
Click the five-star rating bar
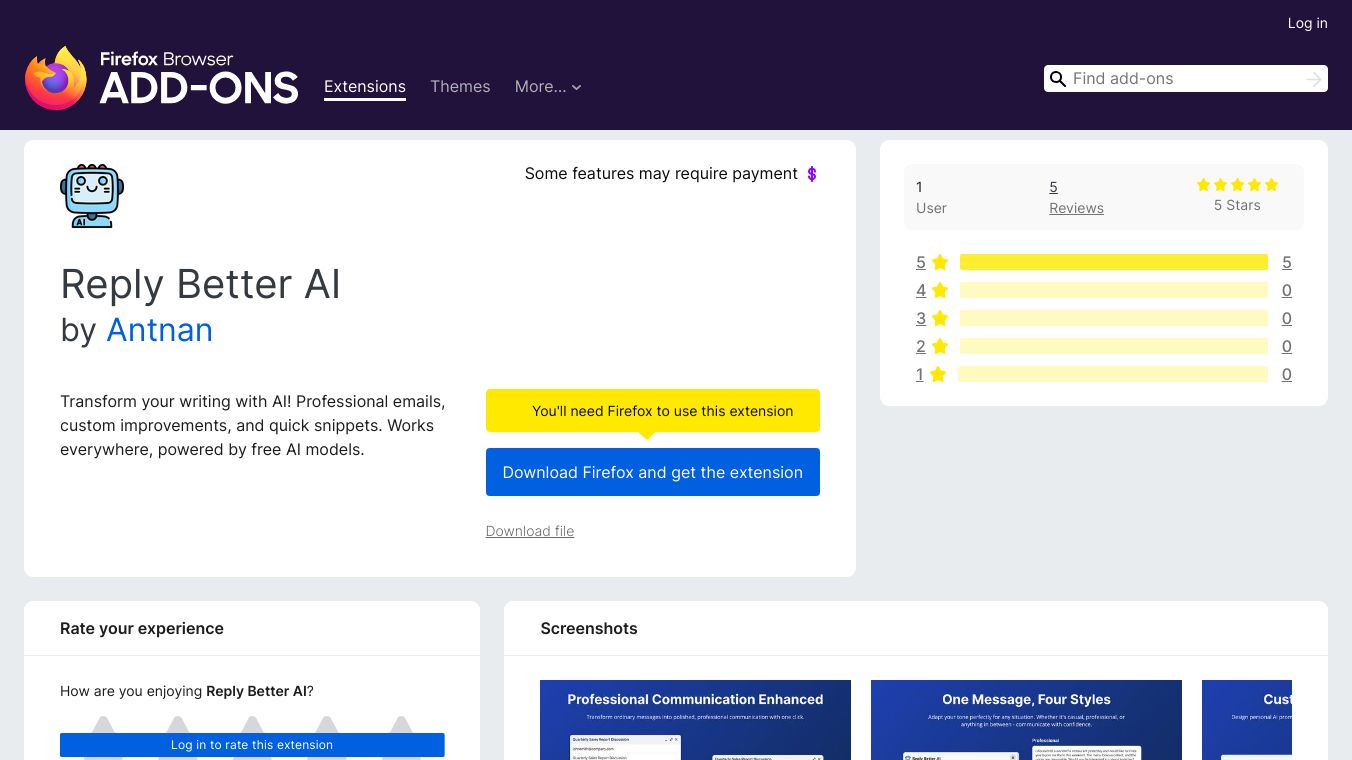[x=1113, y=262]
